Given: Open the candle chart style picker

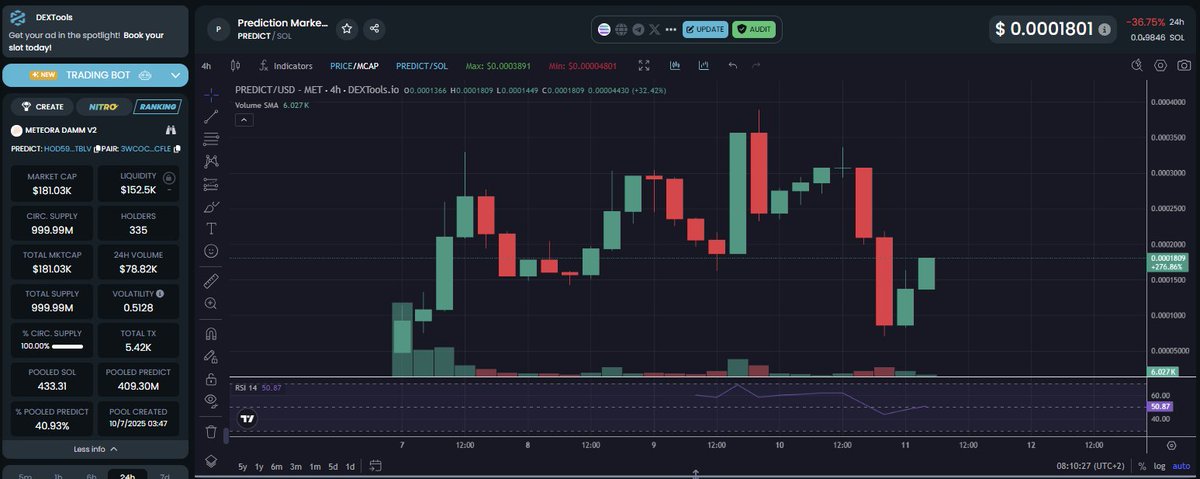Looking at the screenshot, I should tap(235, 66).
